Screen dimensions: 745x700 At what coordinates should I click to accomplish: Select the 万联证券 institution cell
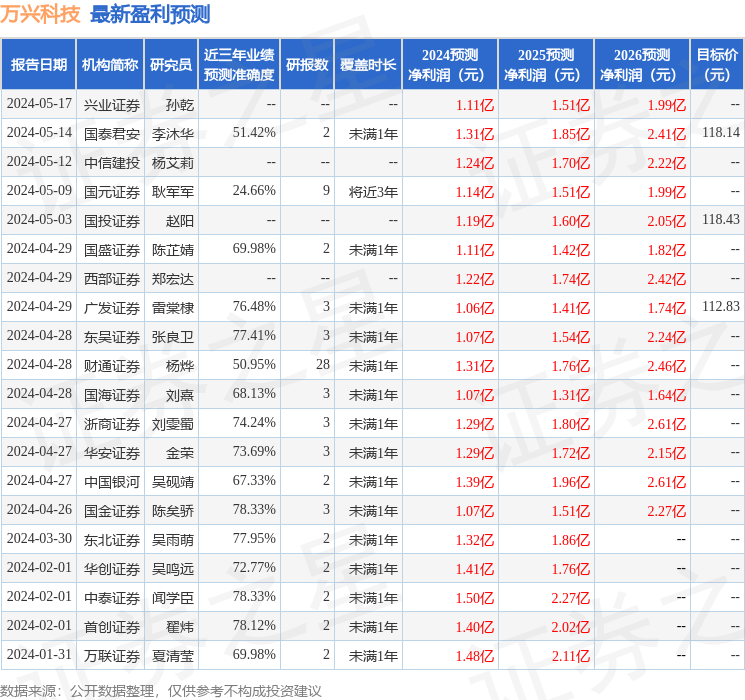point(112,656)
